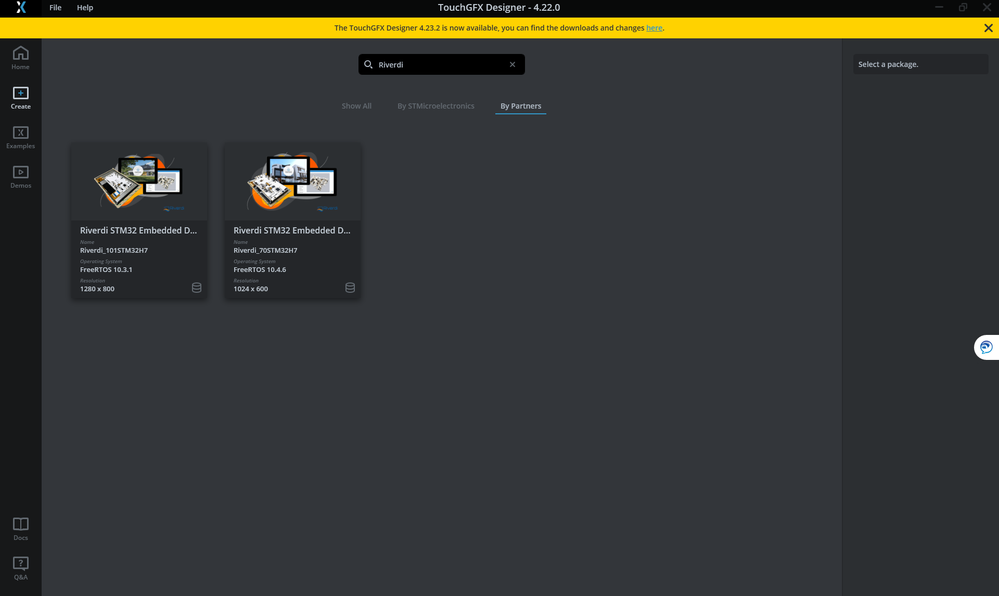Open the Q&A section in sidebar

pos(20,568)
